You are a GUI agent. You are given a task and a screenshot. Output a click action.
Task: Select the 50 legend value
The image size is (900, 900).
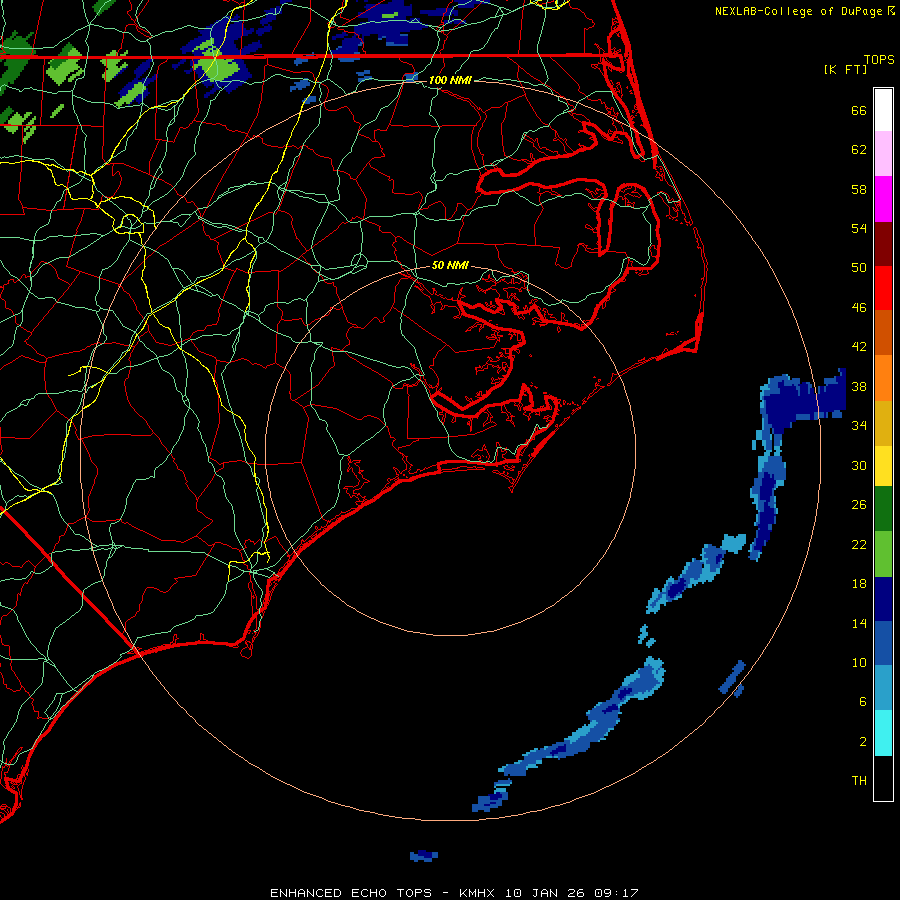[x=859, y=267]
